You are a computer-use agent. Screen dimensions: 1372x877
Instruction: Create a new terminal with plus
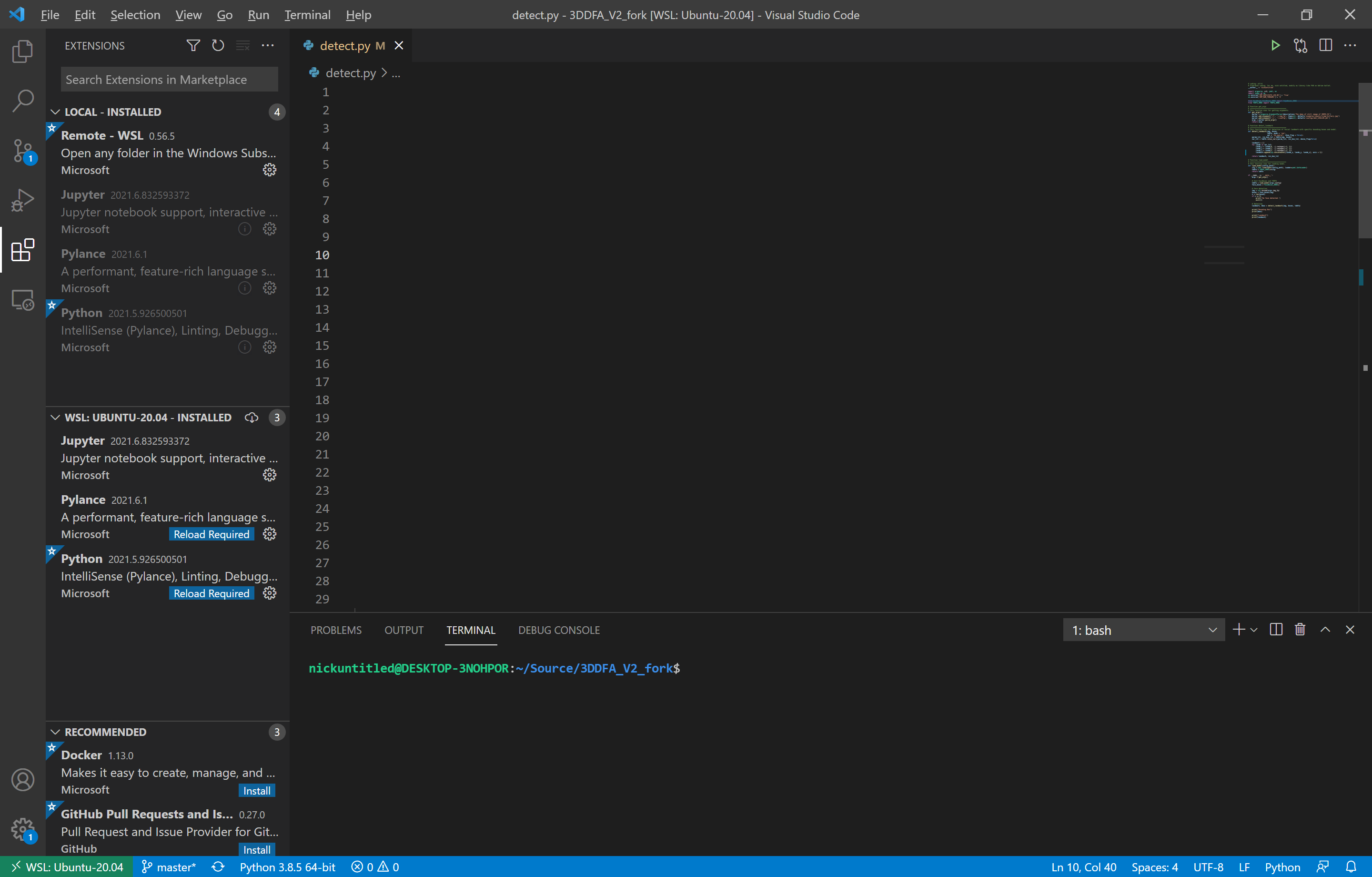click(1239, 630)
